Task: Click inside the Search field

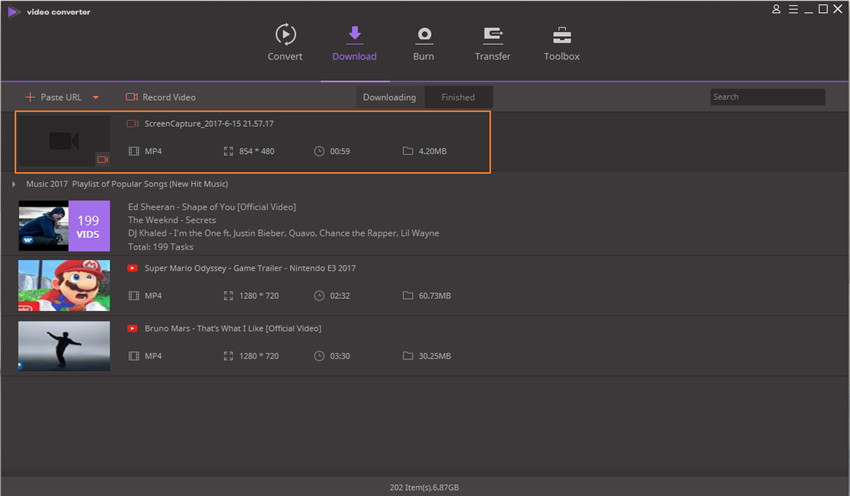Action: tap(768, 97)
